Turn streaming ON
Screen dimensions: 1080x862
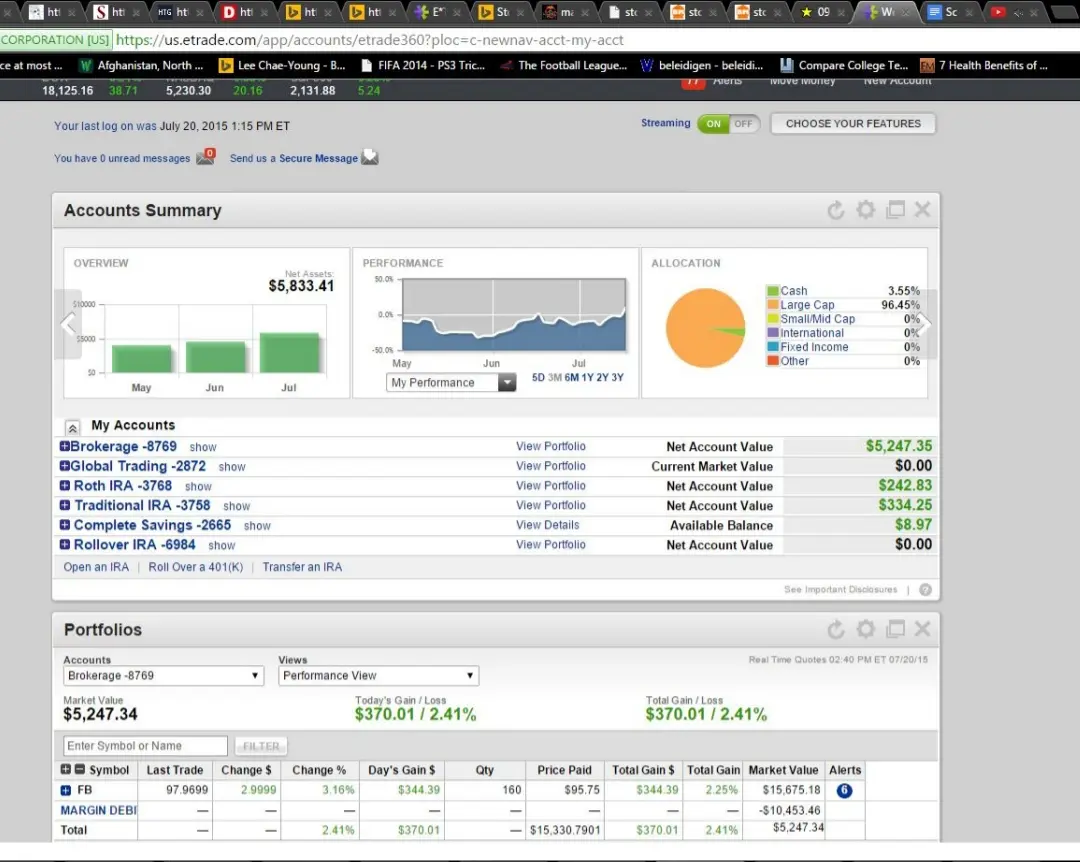click(x=714, y=124)
